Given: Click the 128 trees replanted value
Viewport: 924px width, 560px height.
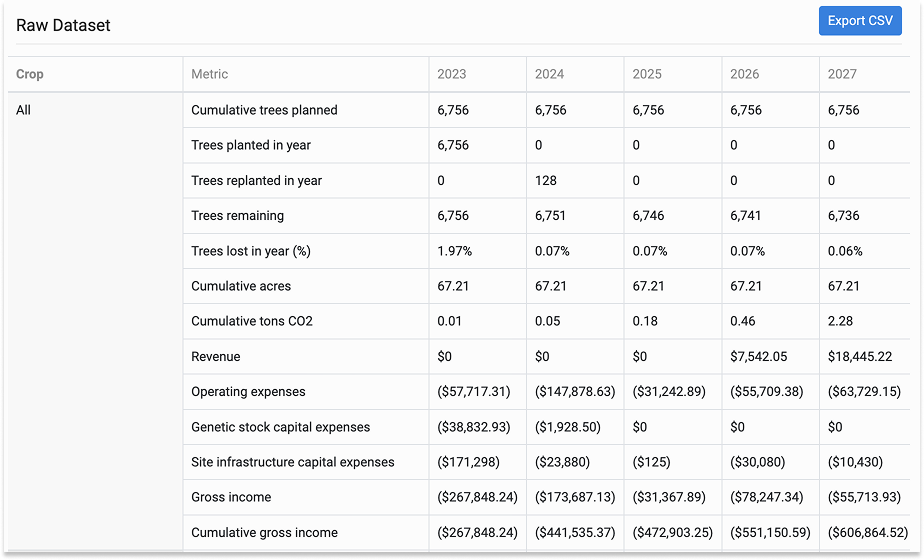Looking at the screenshot, I should pos(546,180).
